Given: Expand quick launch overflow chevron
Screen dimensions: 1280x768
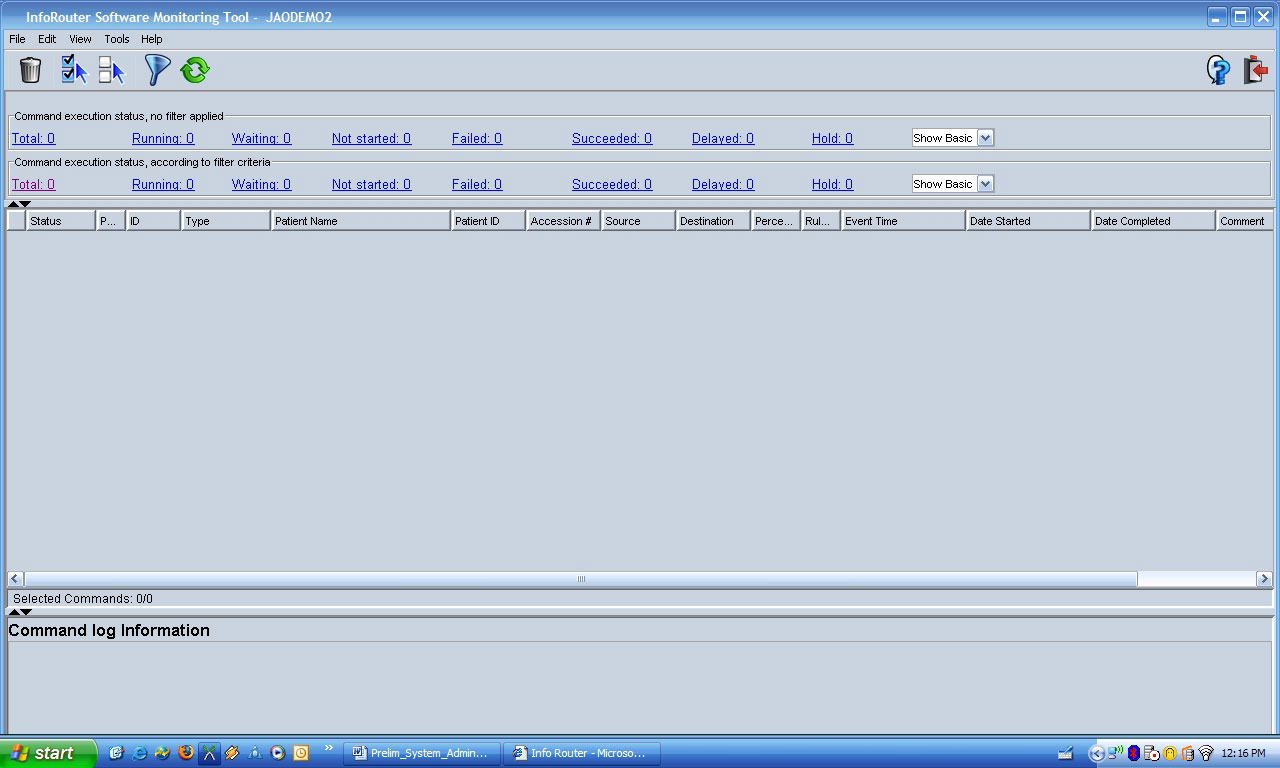Looking at the screenshot, I should point(328,748).
